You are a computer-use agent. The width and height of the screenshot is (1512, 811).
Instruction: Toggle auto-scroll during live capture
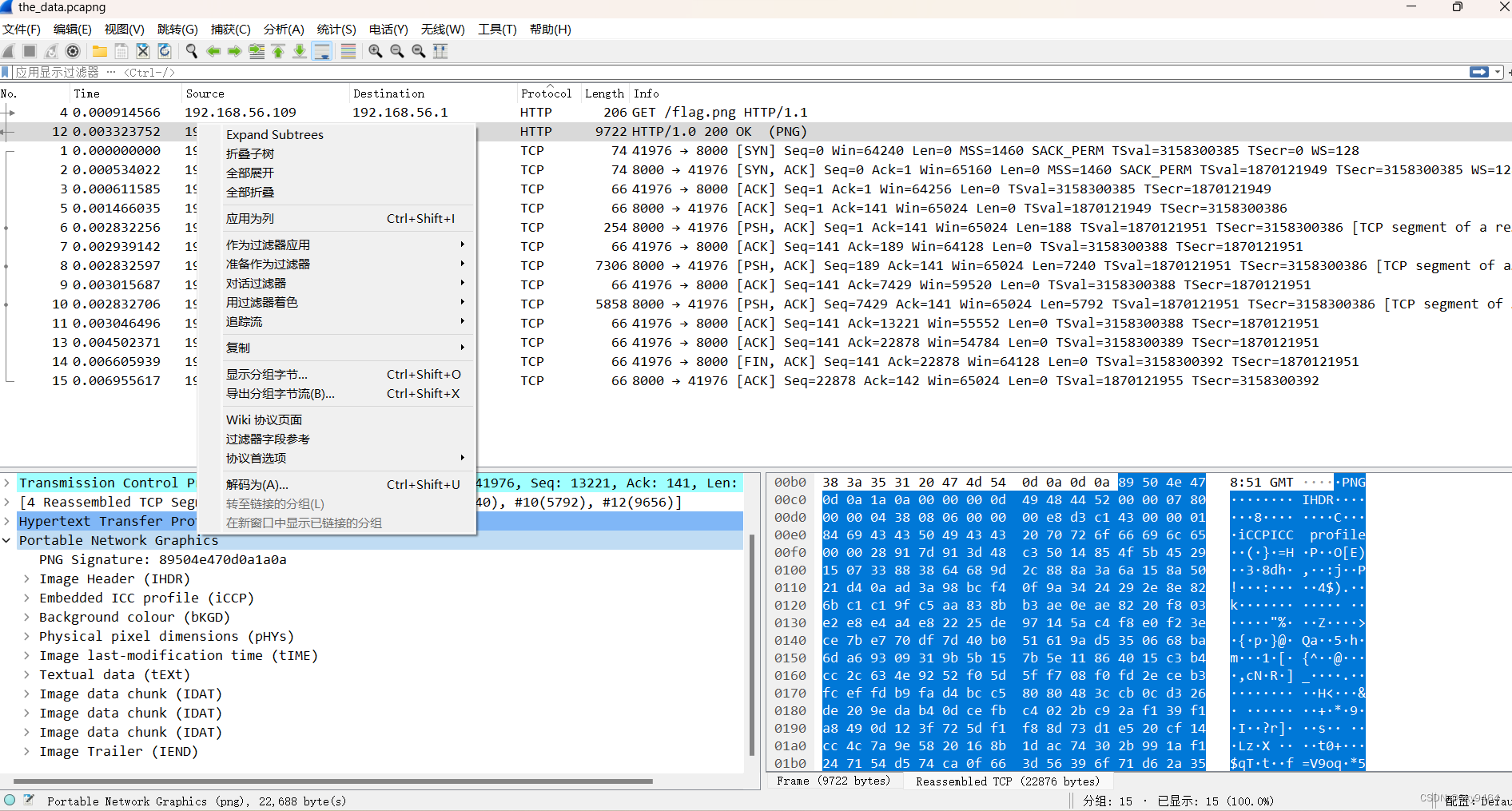click(322, 51)
